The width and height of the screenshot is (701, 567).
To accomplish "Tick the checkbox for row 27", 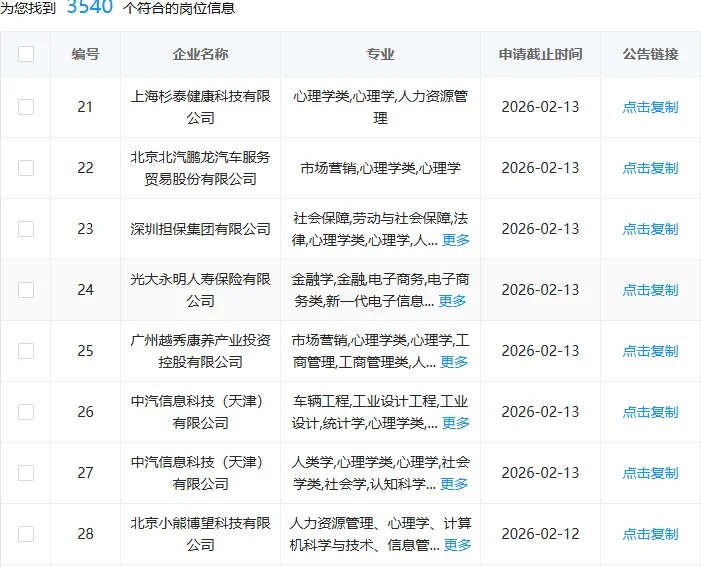I will 26,473.
